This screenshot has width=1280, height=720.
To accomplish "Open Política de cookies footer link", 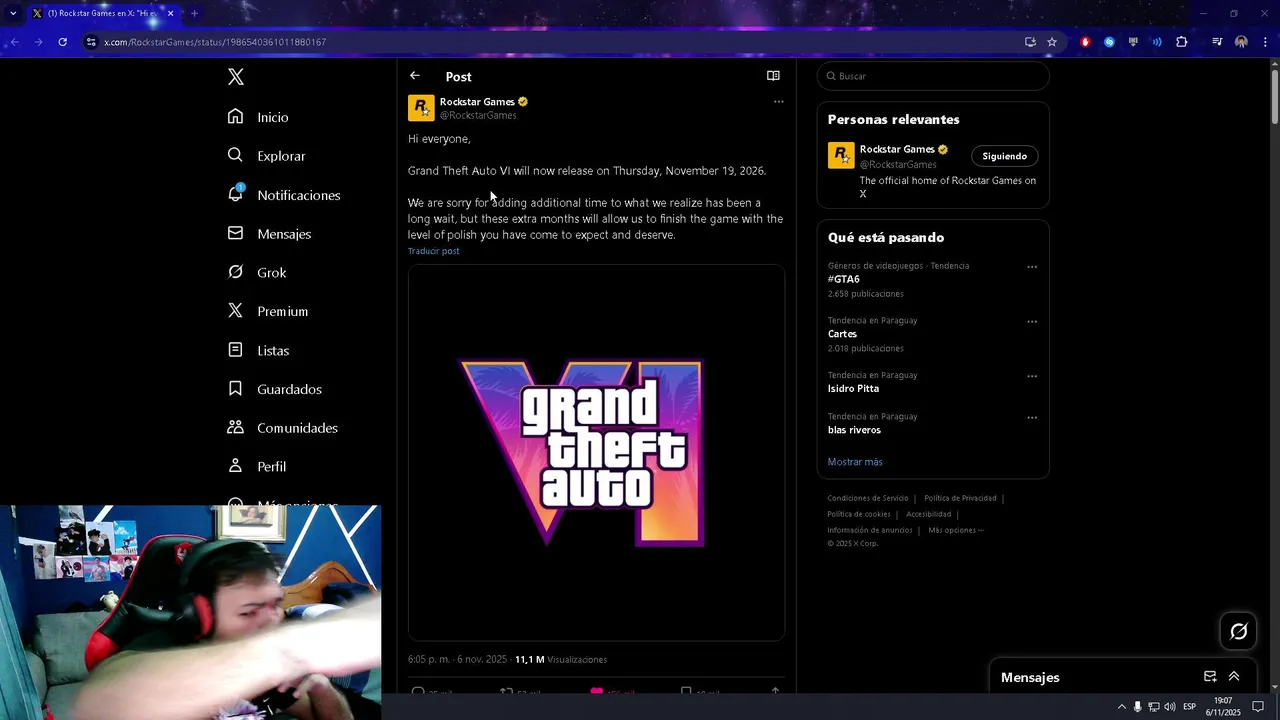I will (859, 514).
